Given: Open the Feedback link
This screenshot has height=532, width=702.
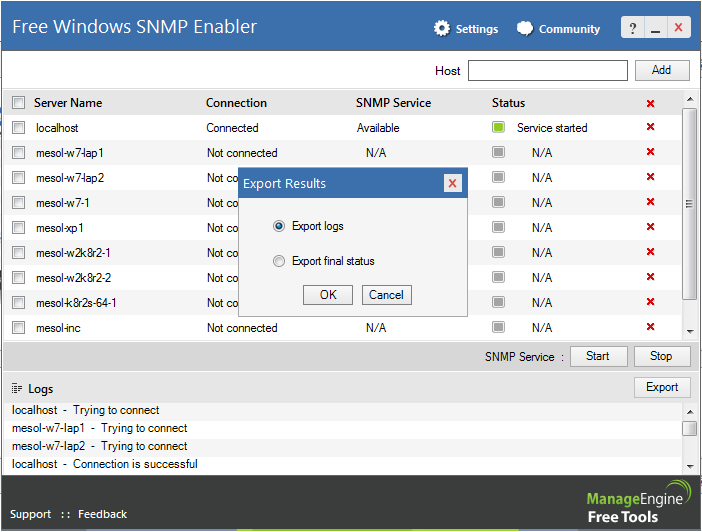Looking at the screenshot, I should (x=103, y=514).
